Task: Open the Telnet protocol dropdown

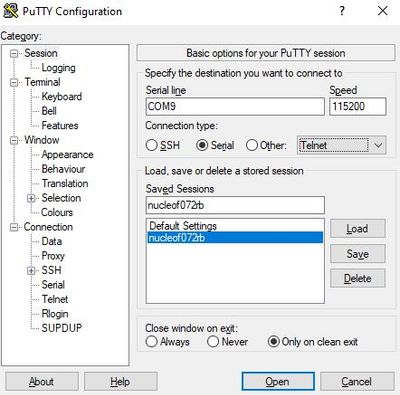Action: tap(341, 145)
